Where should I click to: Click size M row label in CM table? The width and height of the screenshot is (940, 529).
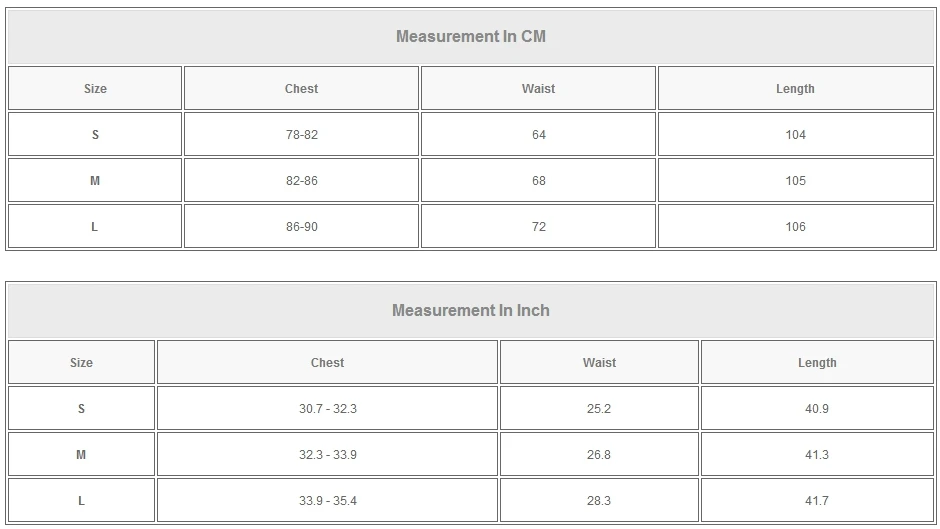(x=95, y=181)
